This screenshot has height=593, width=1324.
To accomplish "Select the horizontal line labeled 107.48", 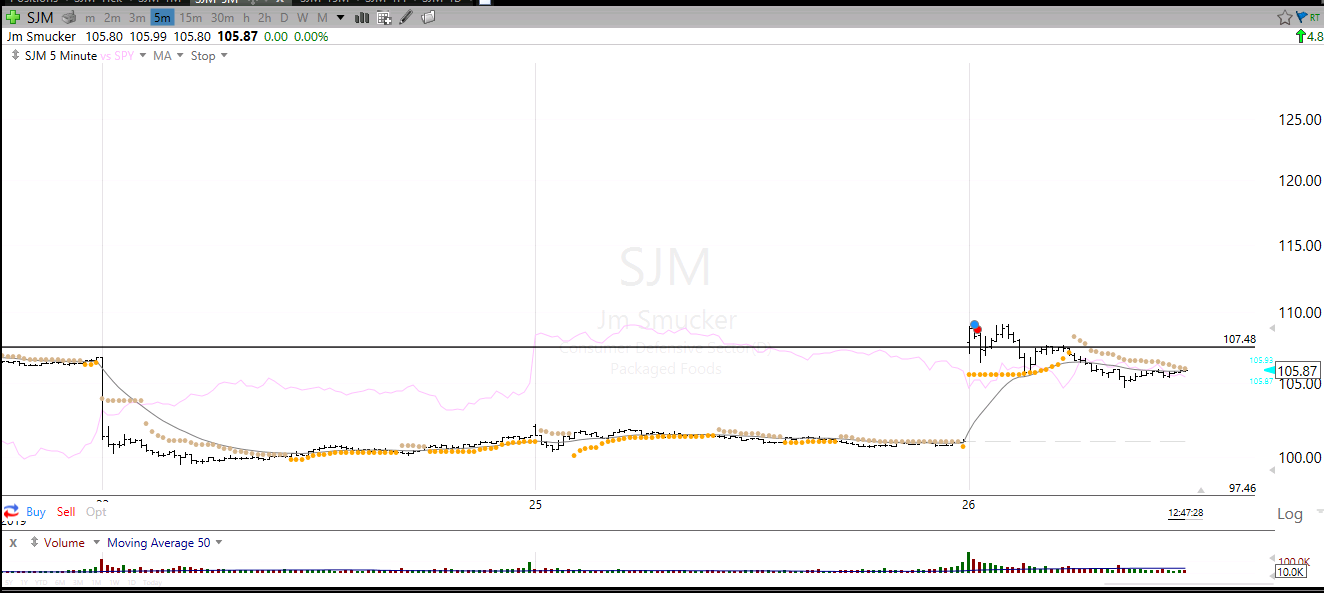I will point(628,347).
